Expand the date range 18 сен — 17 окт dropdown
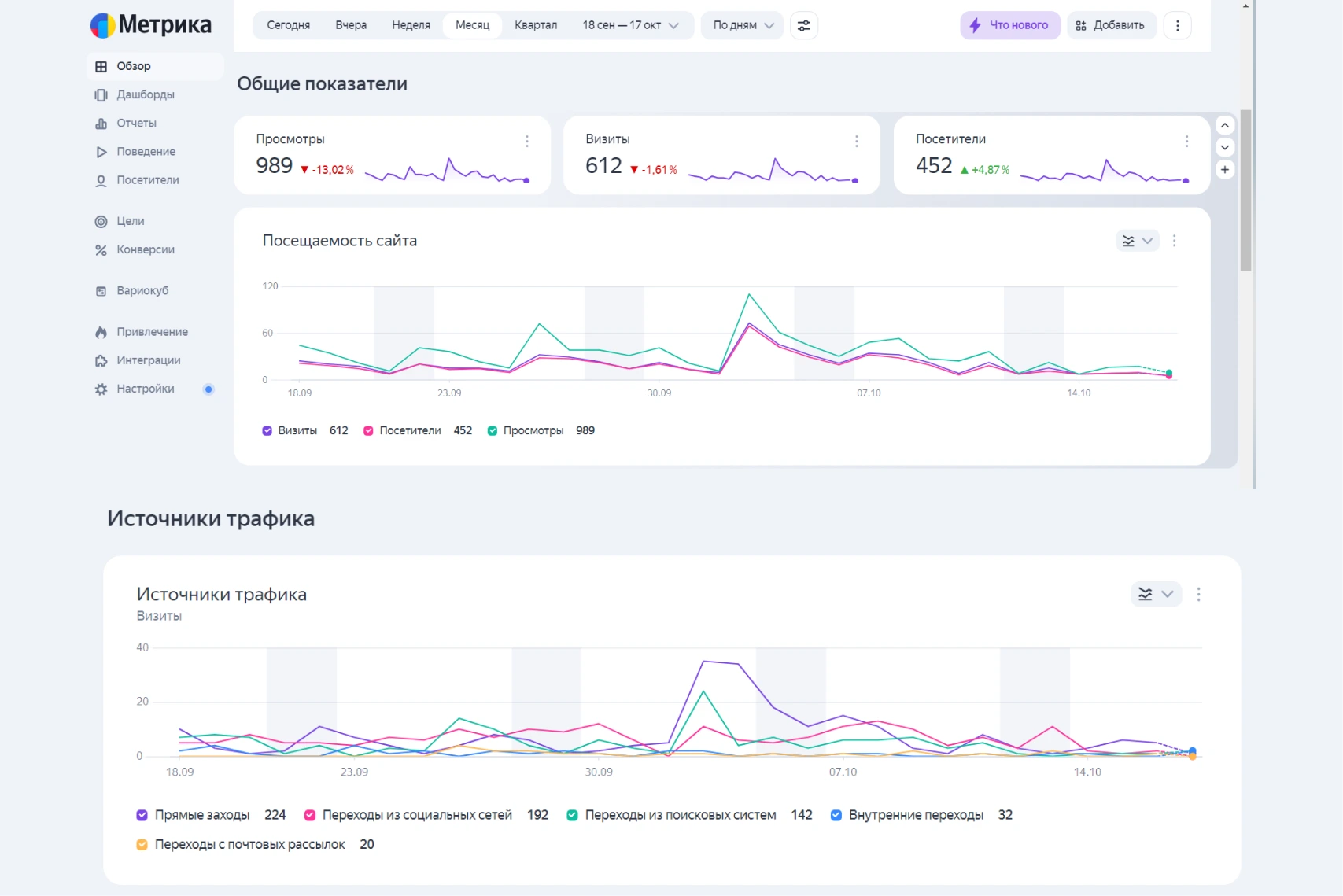Screen dimensions: 1343x896 [x=630, y=25]
